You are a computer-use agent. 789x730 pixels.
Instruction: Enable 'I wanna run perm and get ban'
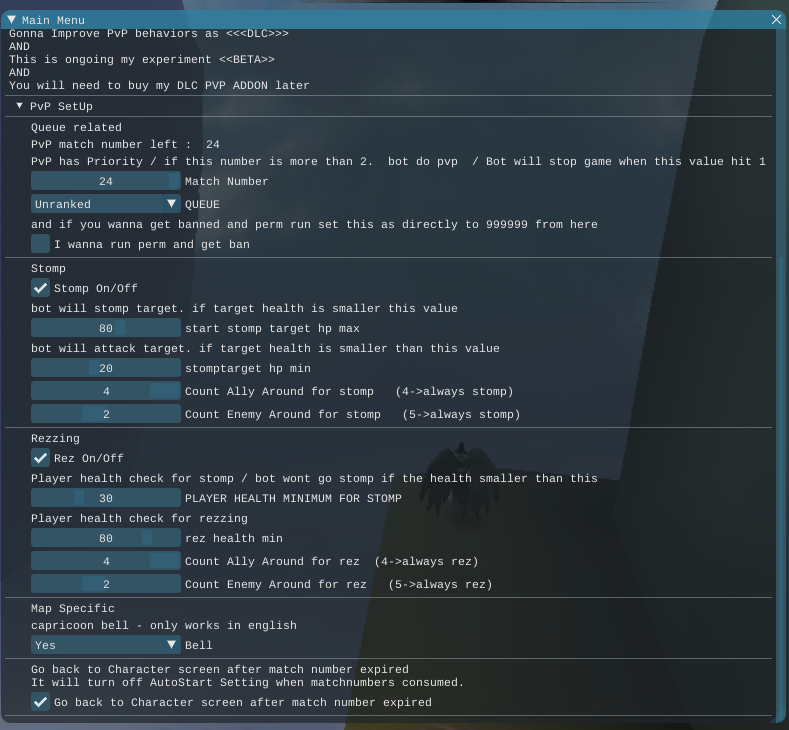[40, 244]
